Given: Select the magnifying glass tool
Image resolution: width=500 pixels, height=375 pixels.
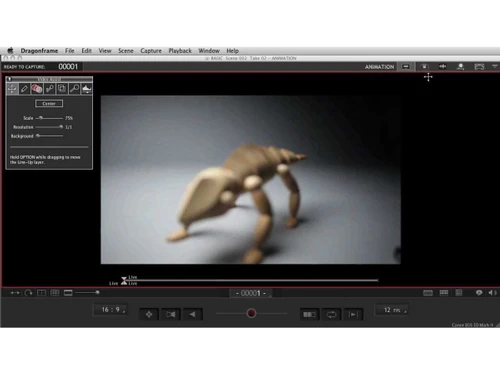Looking at the screenshot, I should [x=74, y=89].
